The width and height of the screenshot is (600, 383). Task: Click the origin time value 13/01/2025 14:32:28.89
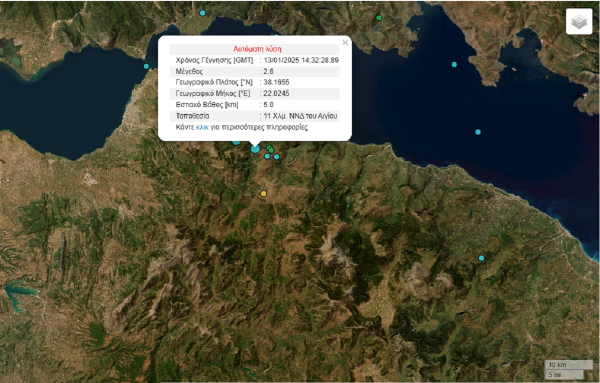click(301, 60)
